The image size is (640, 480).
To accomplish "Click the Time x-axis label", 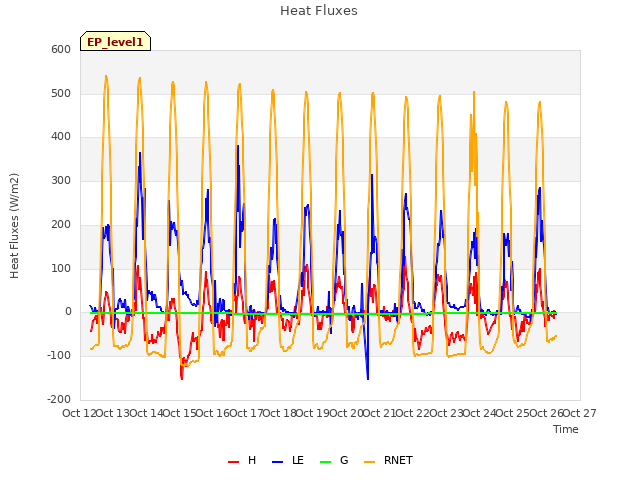I will (x=566, y=429).
